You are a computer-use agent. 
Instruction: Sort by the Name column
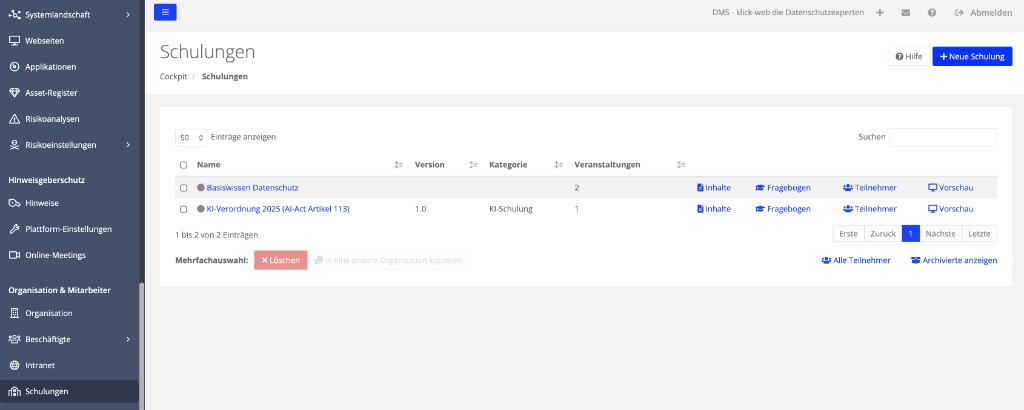(x=398, y=165)
